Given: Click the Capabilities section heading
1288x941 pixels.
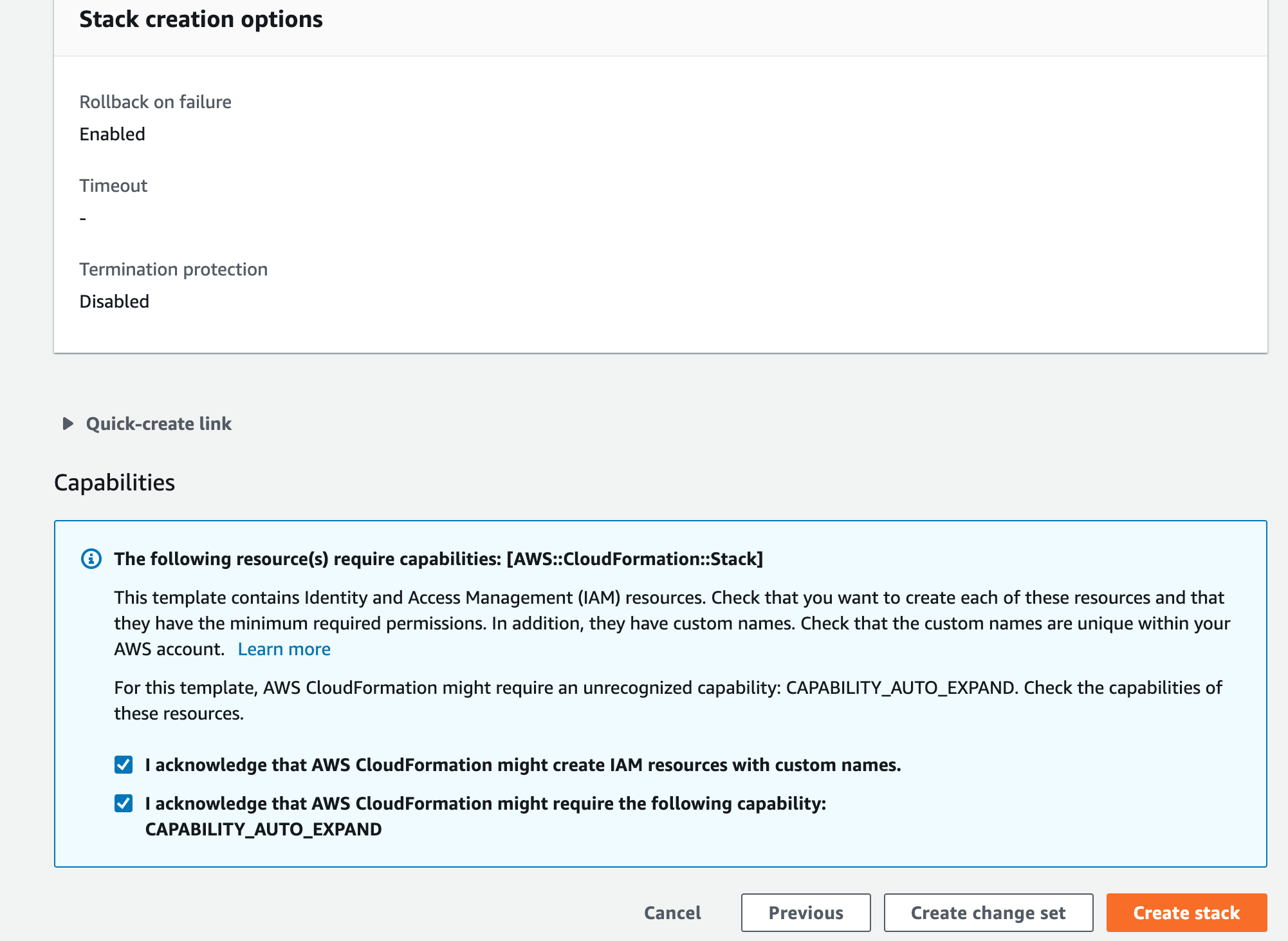Looking at the screenshot, I should [x=115, y=483].
